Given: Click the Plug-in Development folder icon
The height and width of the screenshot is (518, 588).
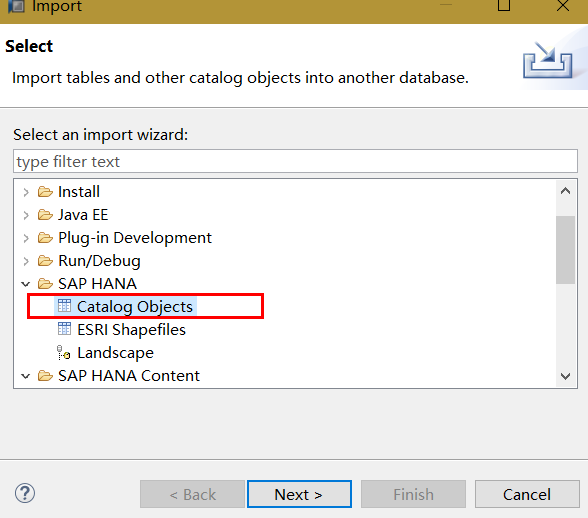Looking at the screenshot, I should 45,238.
